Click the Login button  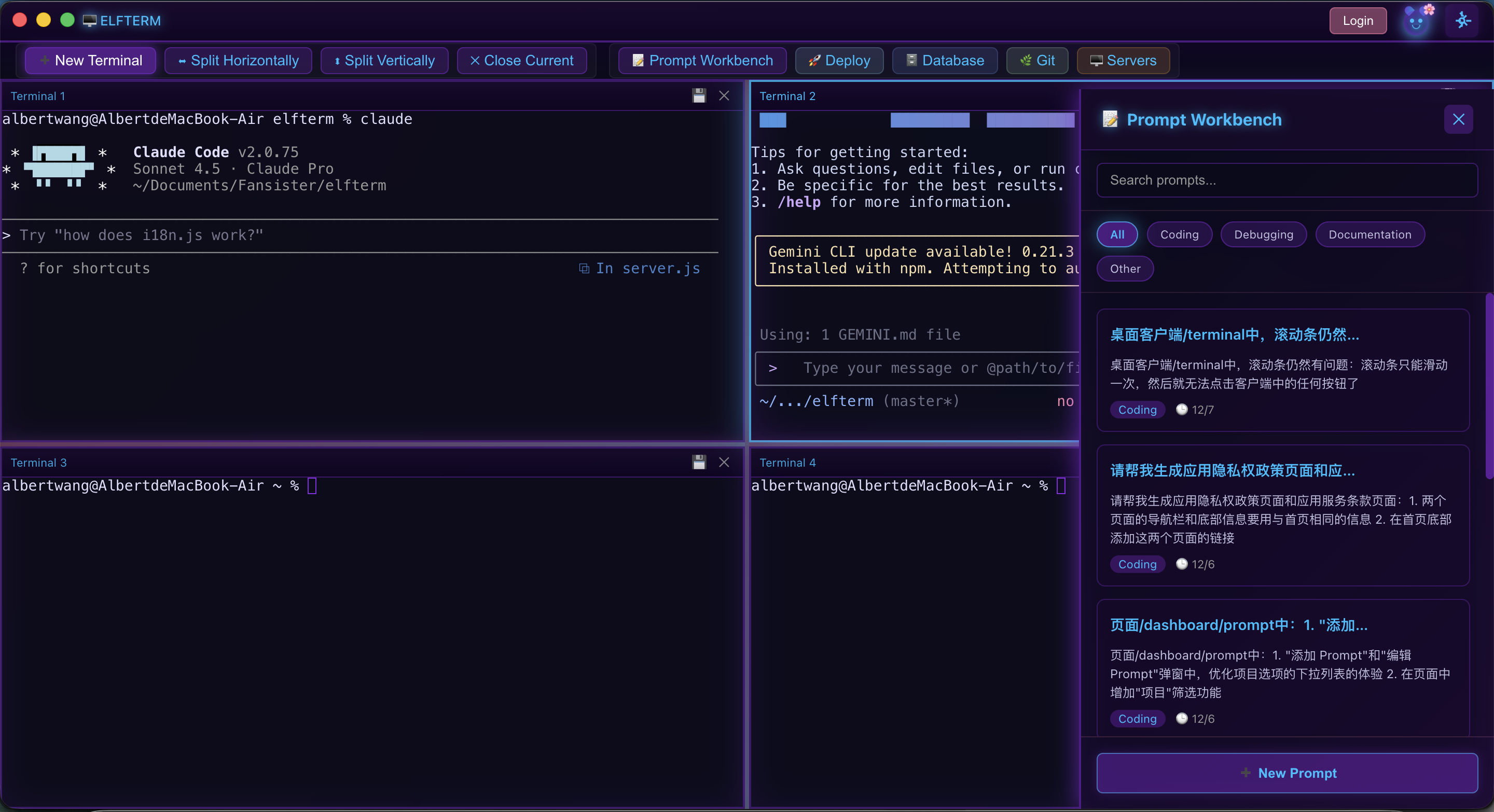point(1357,21)
